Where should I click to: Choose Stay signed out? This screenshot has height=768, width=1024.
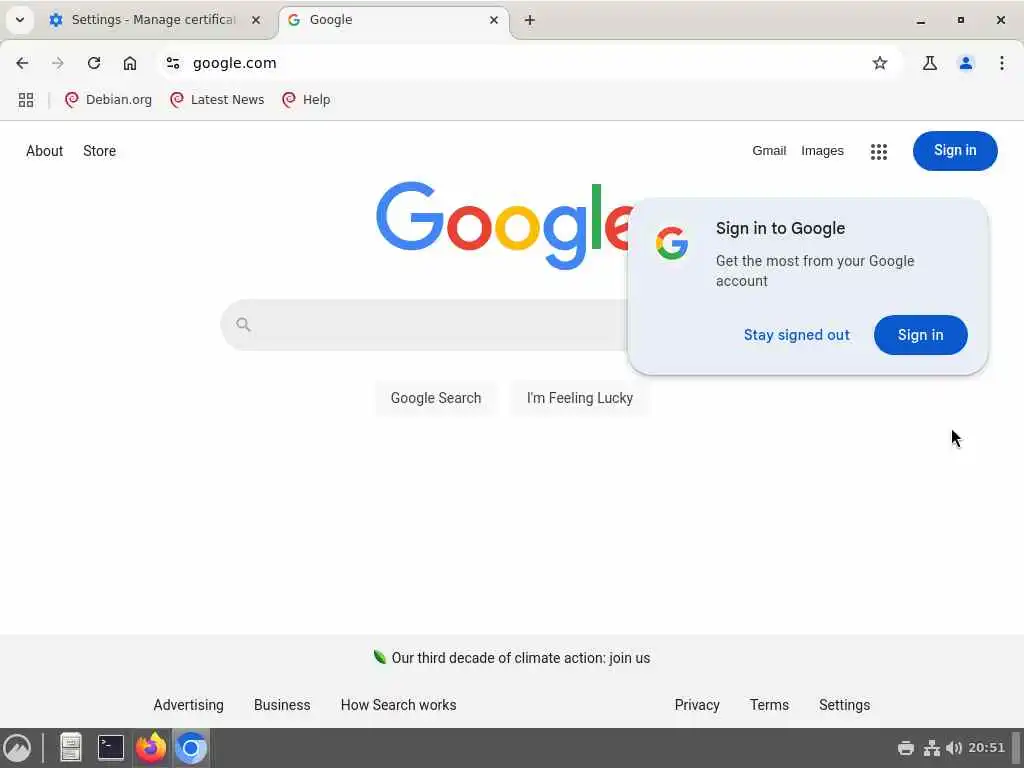point(796,335)
